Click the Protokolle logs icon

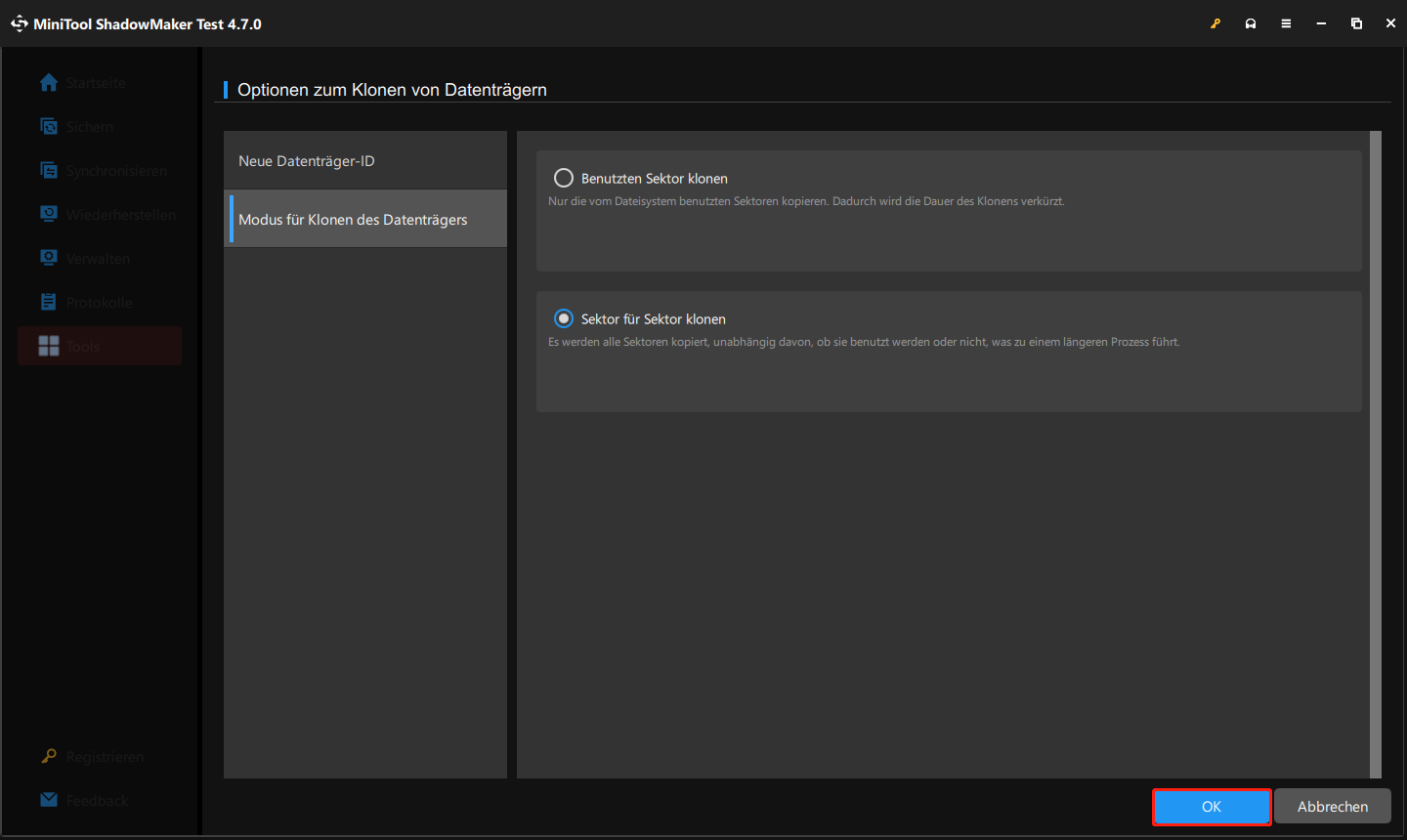[49, 302]
